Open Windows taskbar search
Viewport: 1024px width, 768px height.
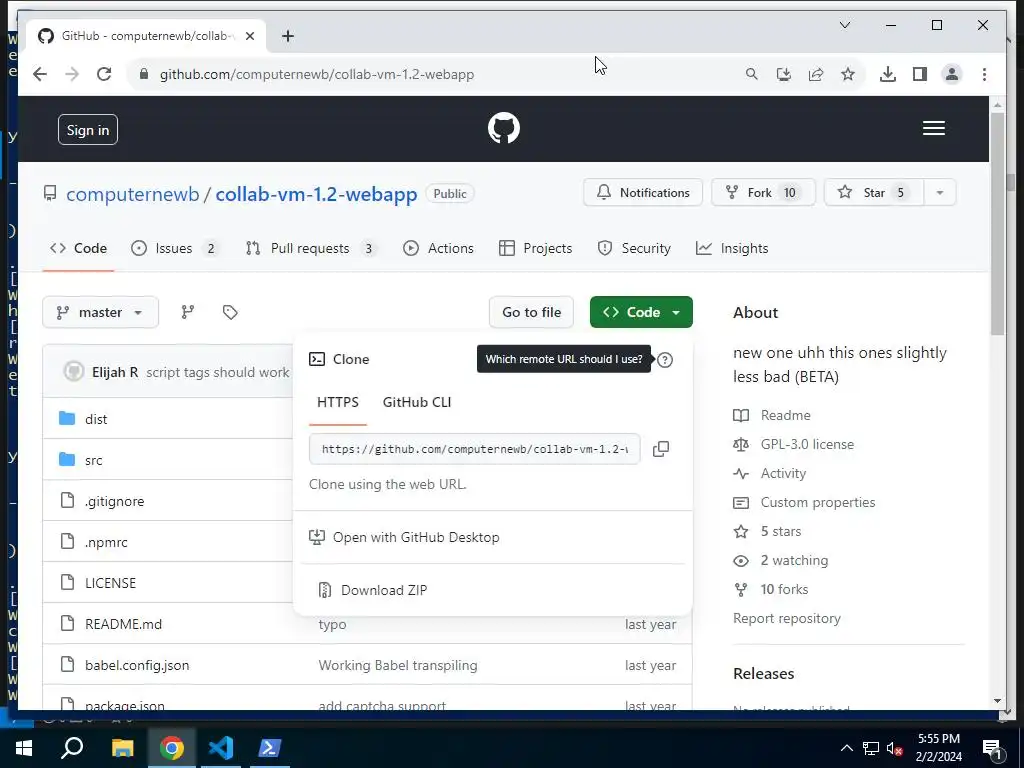click(x=72, y=748)
